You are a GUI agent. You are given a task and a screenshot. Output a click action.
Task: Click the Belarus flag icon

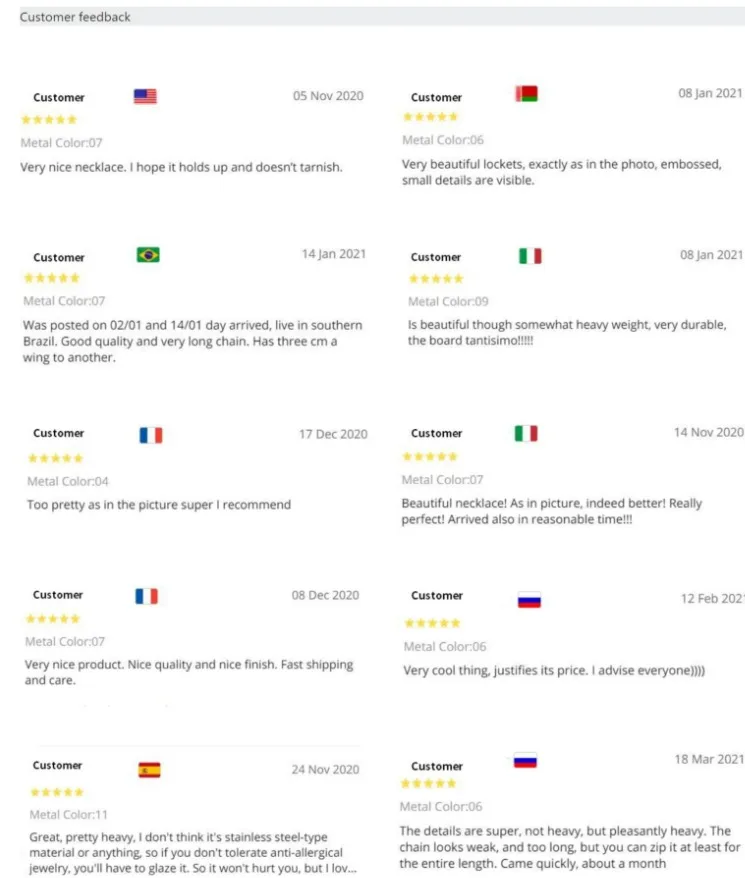coord(526,95)
